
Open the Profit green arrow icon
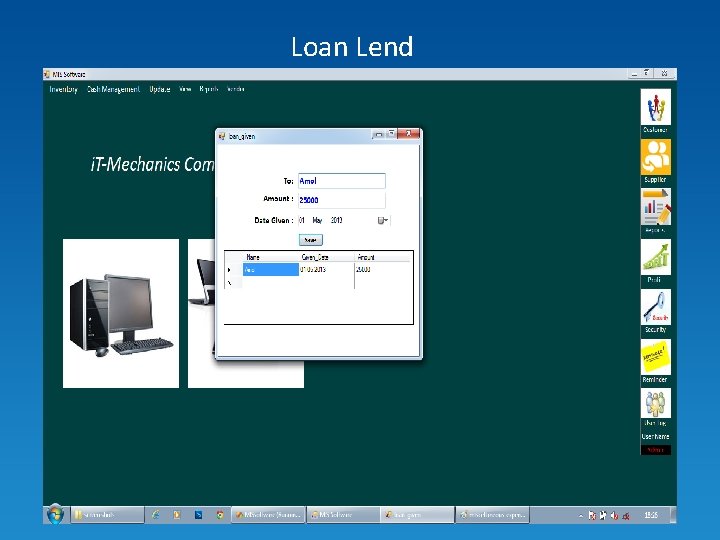pyautogui.click(x=655, y=257)
